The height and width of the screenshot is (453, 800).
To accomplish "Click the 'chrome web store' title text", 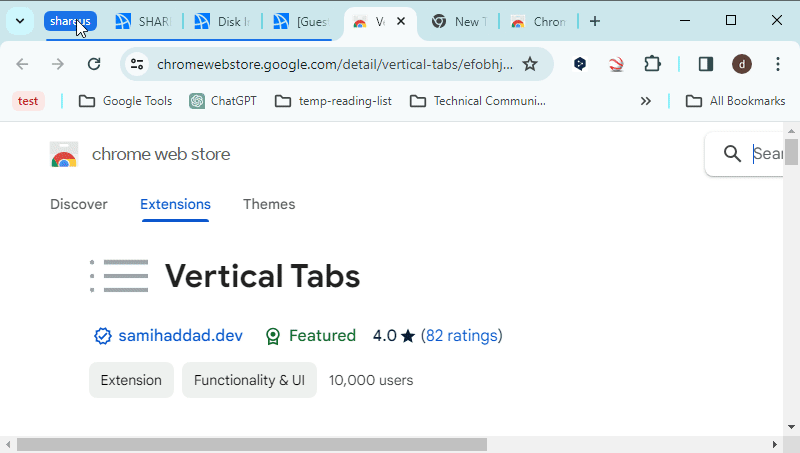I will (x=161, y=154).
